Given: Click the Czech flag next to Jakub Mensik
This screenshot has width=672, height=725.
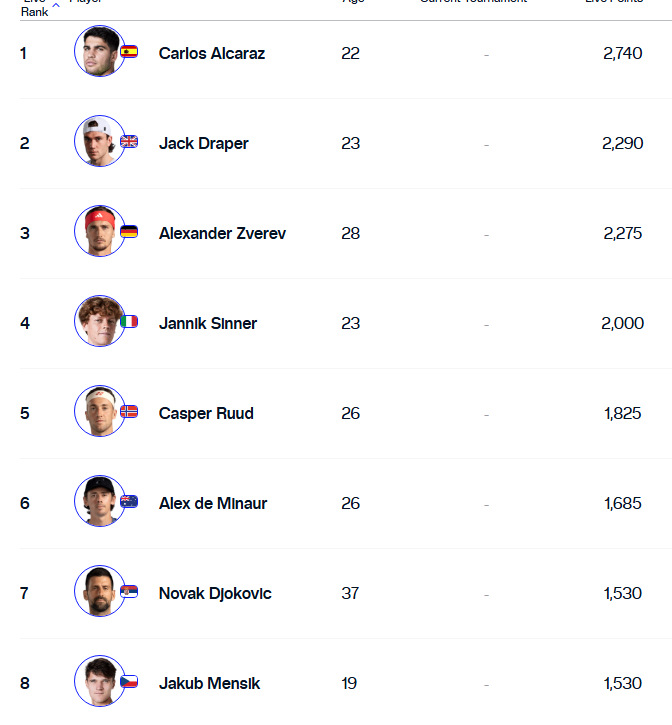Looking at the screenshot, I should coord(129,682).
